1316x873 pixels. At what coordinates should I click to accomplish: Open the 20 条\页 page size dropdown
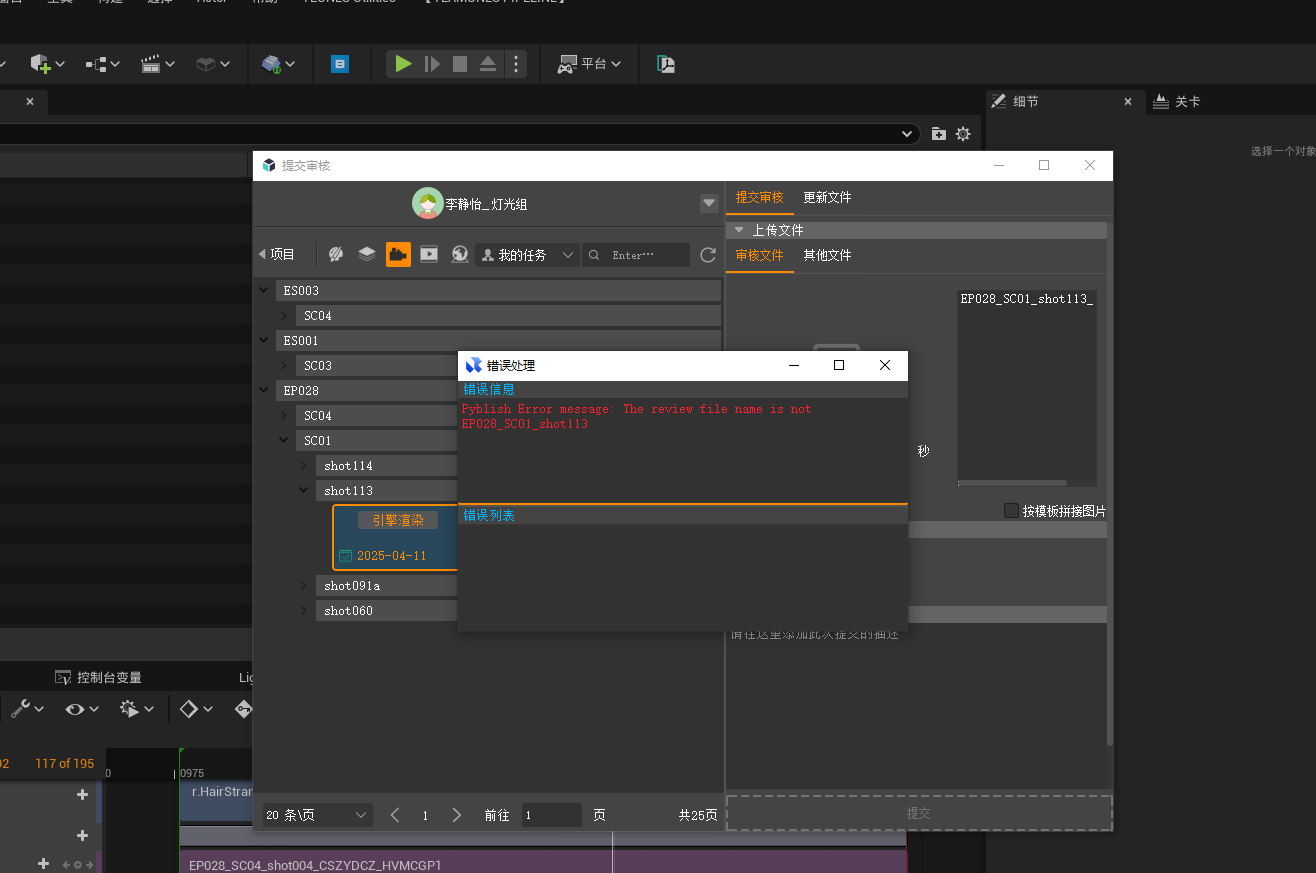pos(316,815)
